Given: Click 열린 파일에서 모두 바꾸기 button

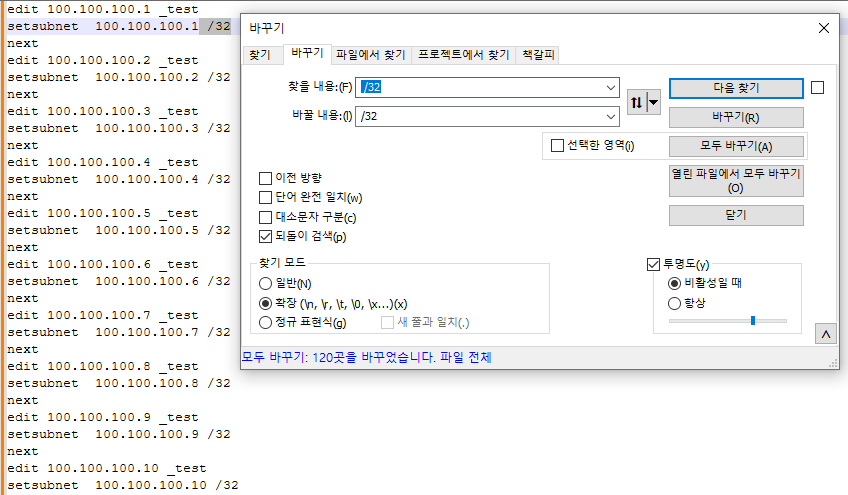Looking at the screenshot, I should click(736, 181).
